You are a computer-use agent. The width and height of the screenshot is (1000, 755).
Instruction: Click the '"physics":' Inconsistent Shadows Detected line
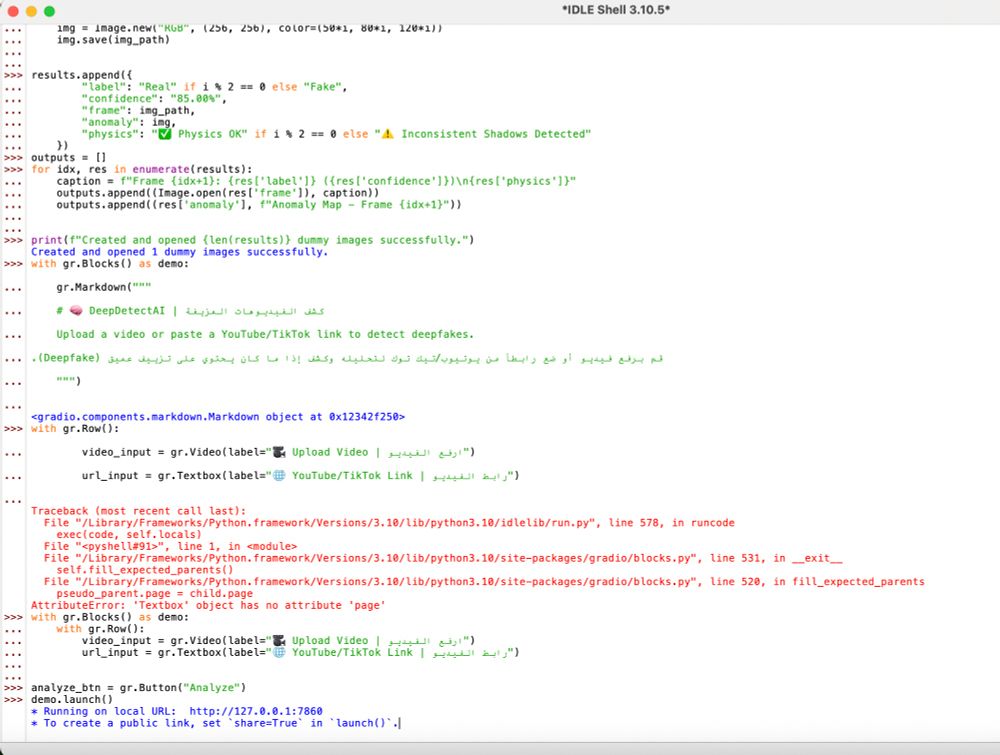click(x=336, y=134)
